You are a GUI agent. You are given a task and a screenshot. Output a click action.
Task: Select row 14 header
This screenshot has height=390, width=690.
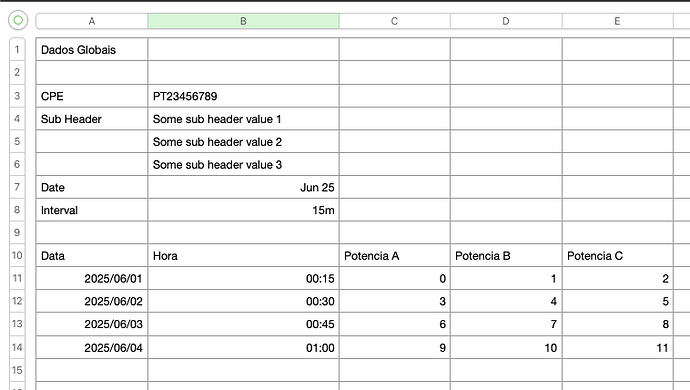pos(17,347)
